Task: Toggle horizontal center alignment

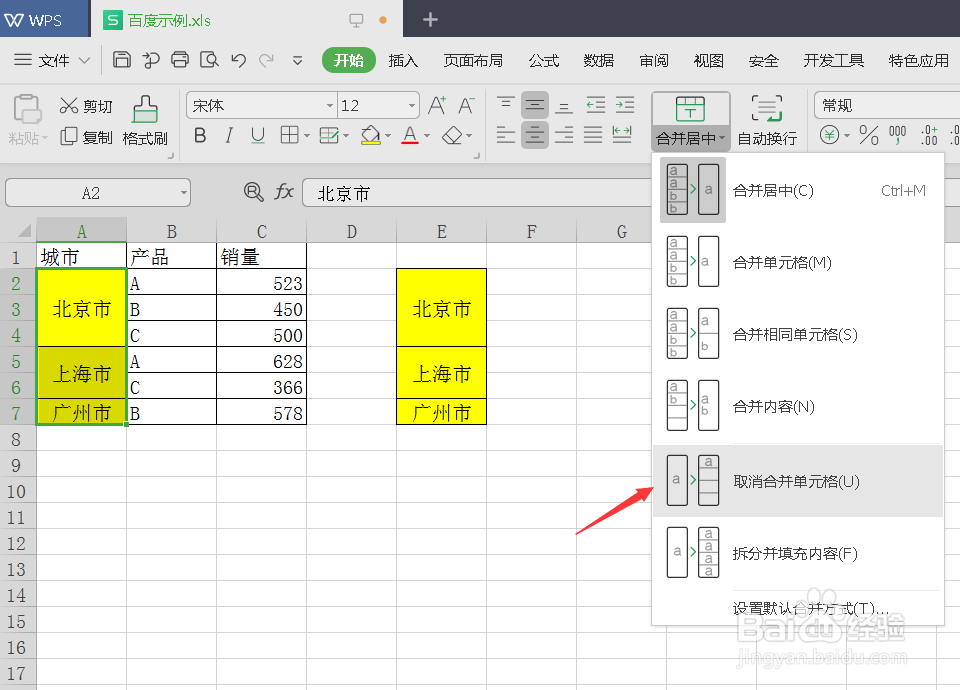Action: (534, 135)
